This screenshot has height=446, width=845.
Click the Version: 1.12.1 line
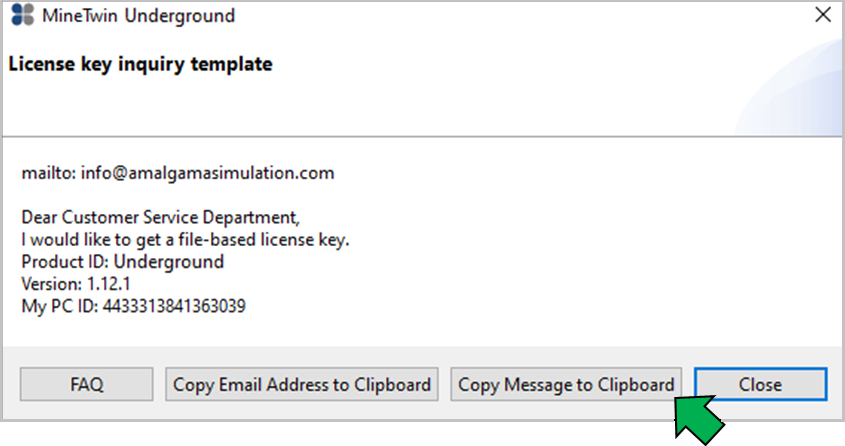coord(76,284)
